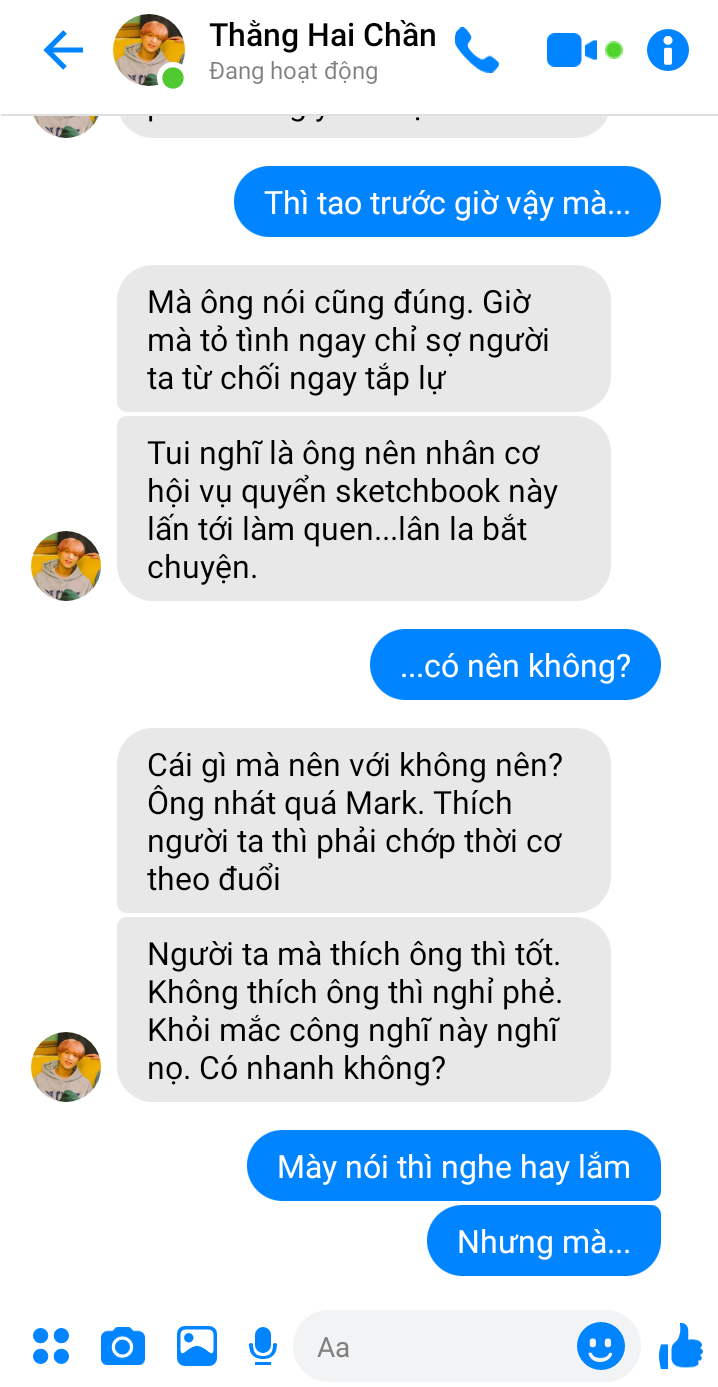Open the four-dot more apps menu

pos(51,1346)
